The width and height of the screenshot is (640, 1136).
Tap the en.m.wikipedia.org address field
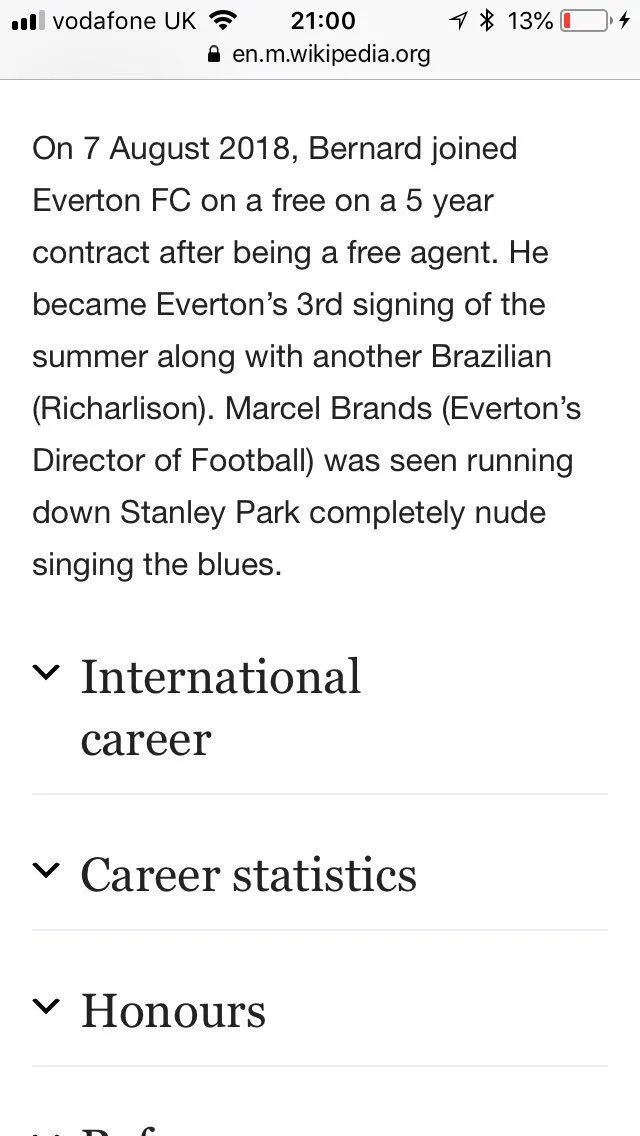point(330,54)
